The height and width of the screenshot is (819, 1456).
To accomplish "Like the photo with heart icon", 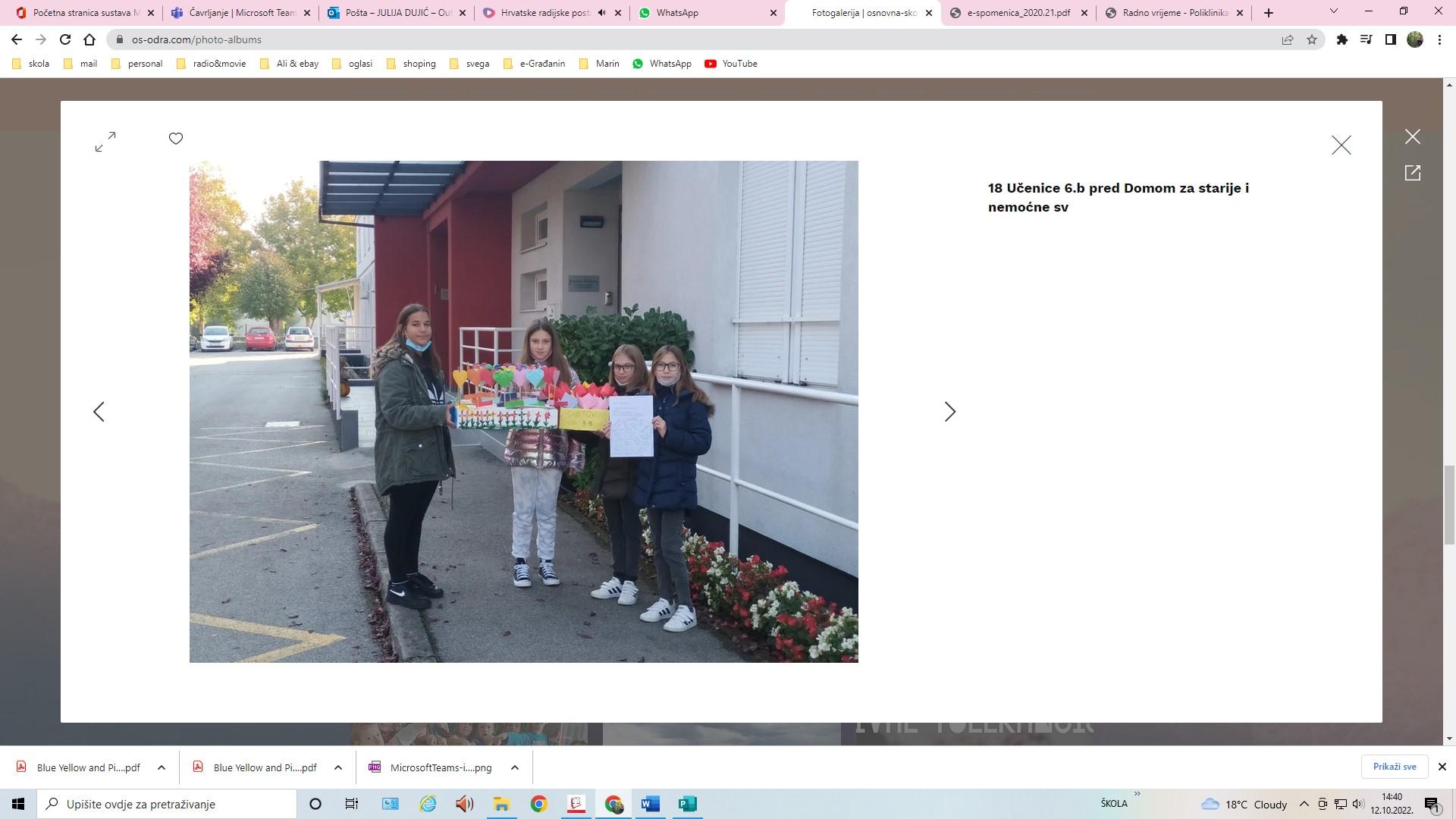I will [176, 138].
